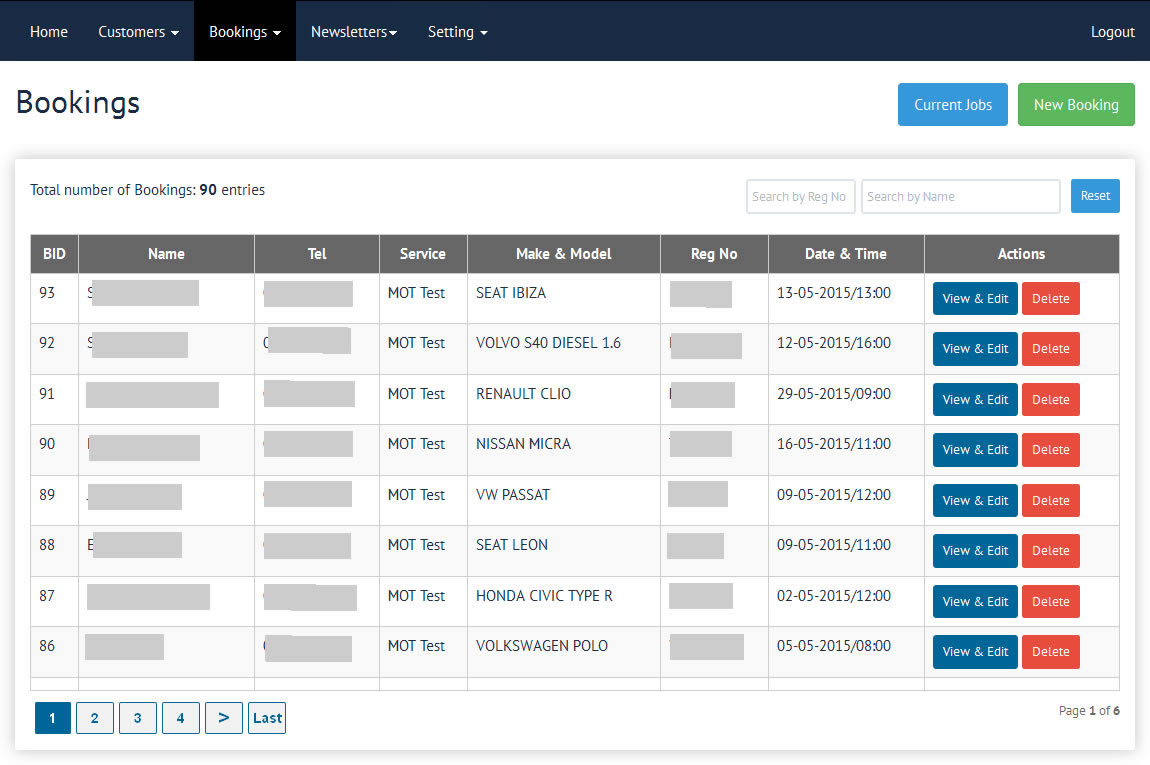Viewport: 1150px width, 765px height.
Task: View & Edit booking 93 SEAT IBIZA
Action: pyautogui.click(x=975, y=299)
